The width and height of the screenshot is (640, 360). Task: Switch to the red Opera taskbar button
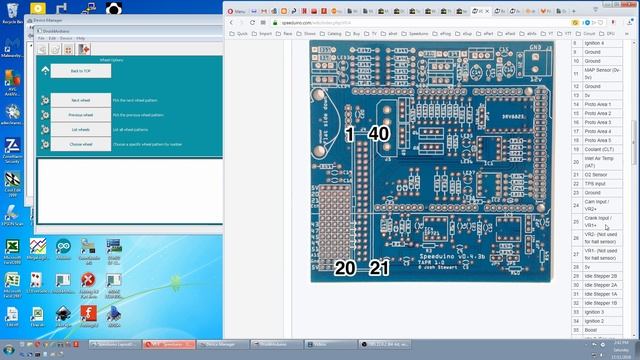169,344
